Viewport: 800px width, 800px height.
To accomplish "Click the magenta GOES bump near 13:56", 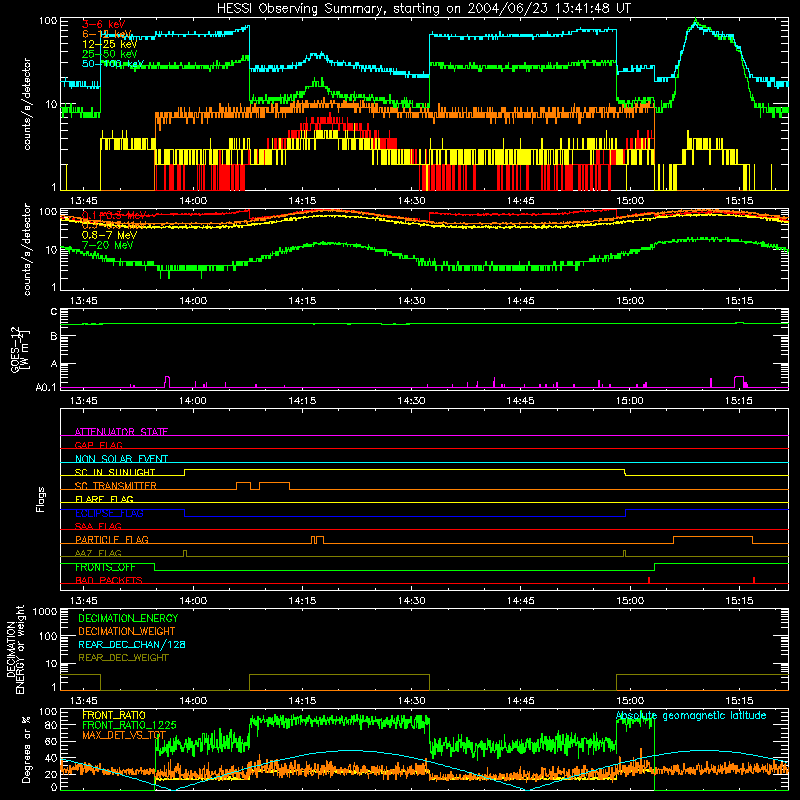I will (167, 382).
